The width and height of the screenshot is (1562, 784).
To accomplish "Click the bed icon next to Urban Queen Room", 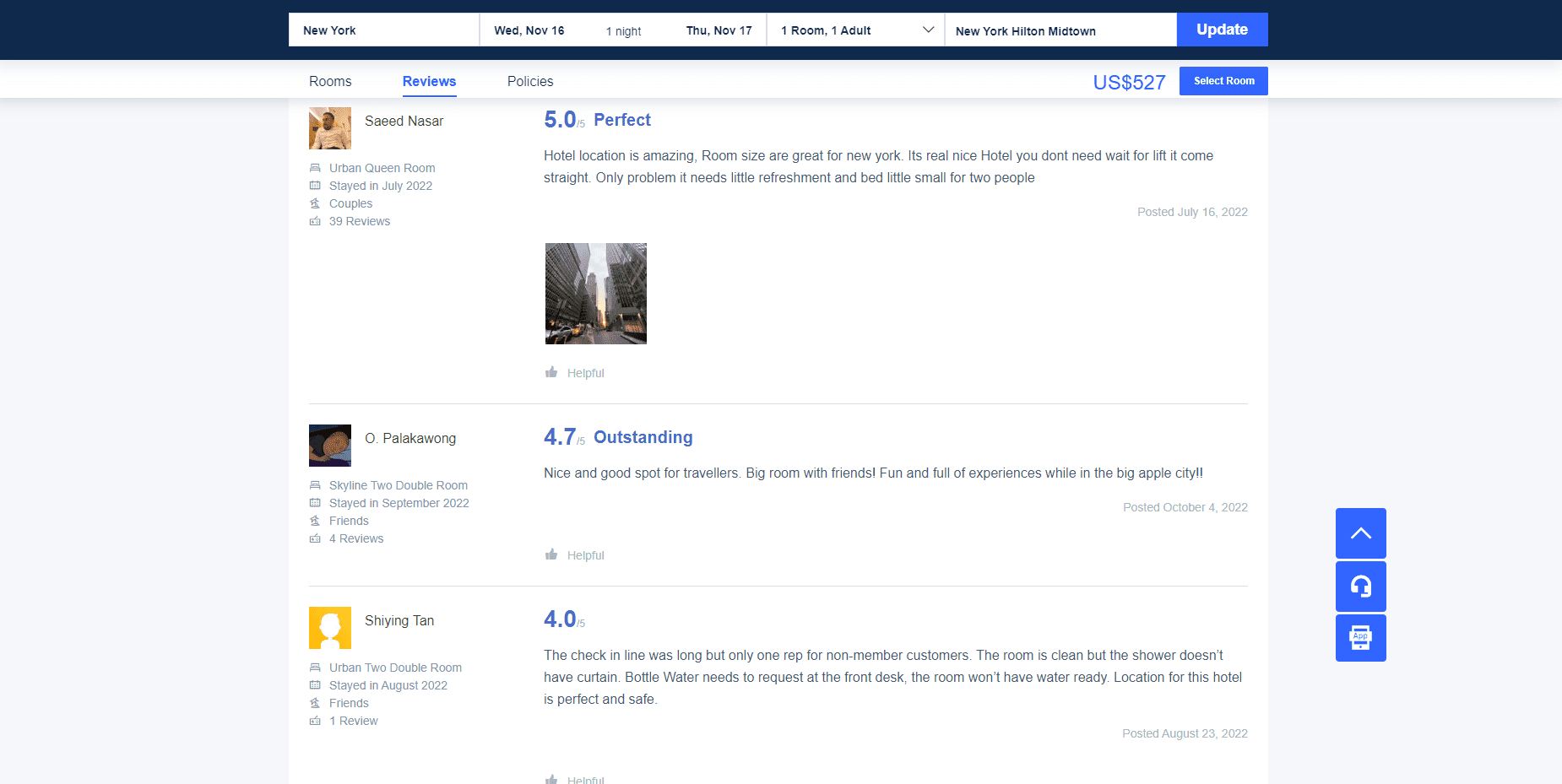I will (x=315, y=168).
